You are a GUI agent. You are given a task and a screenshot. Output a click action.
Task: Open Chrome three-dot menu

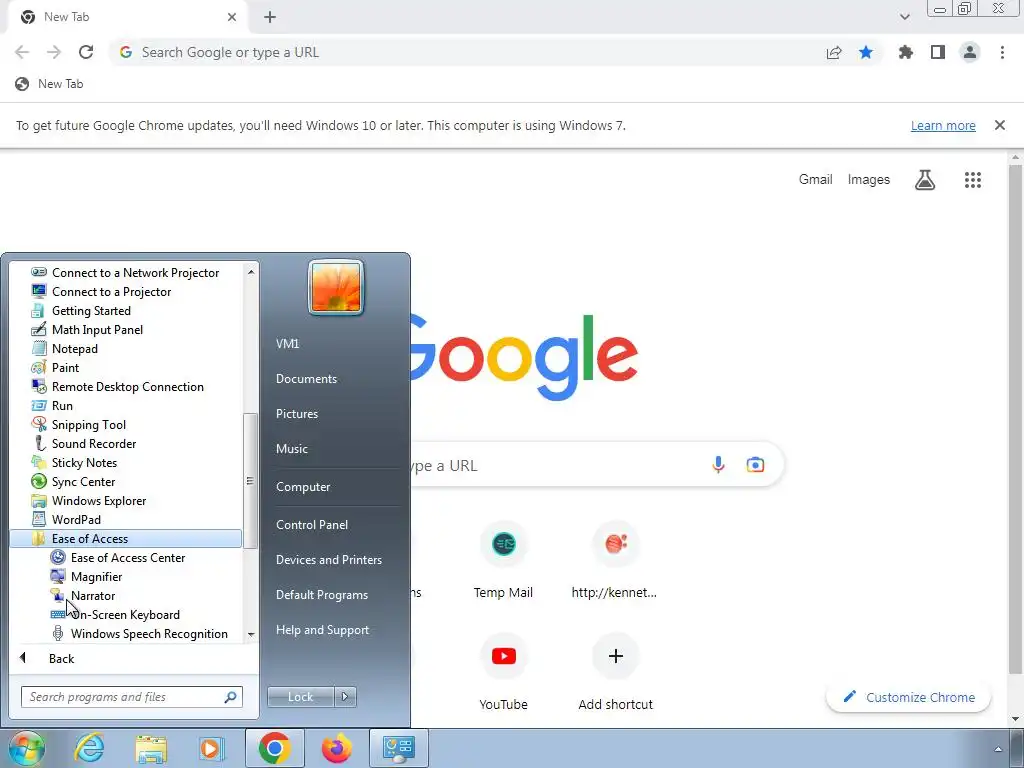point(1002,52)
